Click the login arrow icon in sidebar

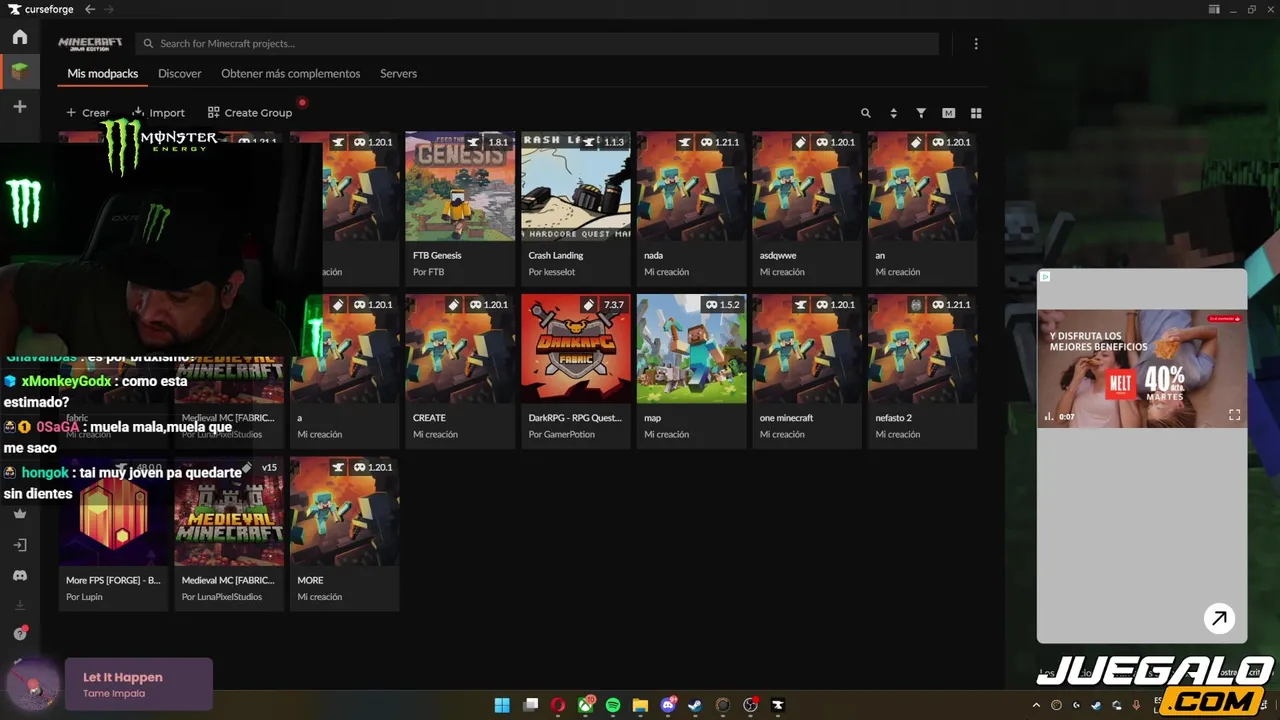tap(20, 545)
